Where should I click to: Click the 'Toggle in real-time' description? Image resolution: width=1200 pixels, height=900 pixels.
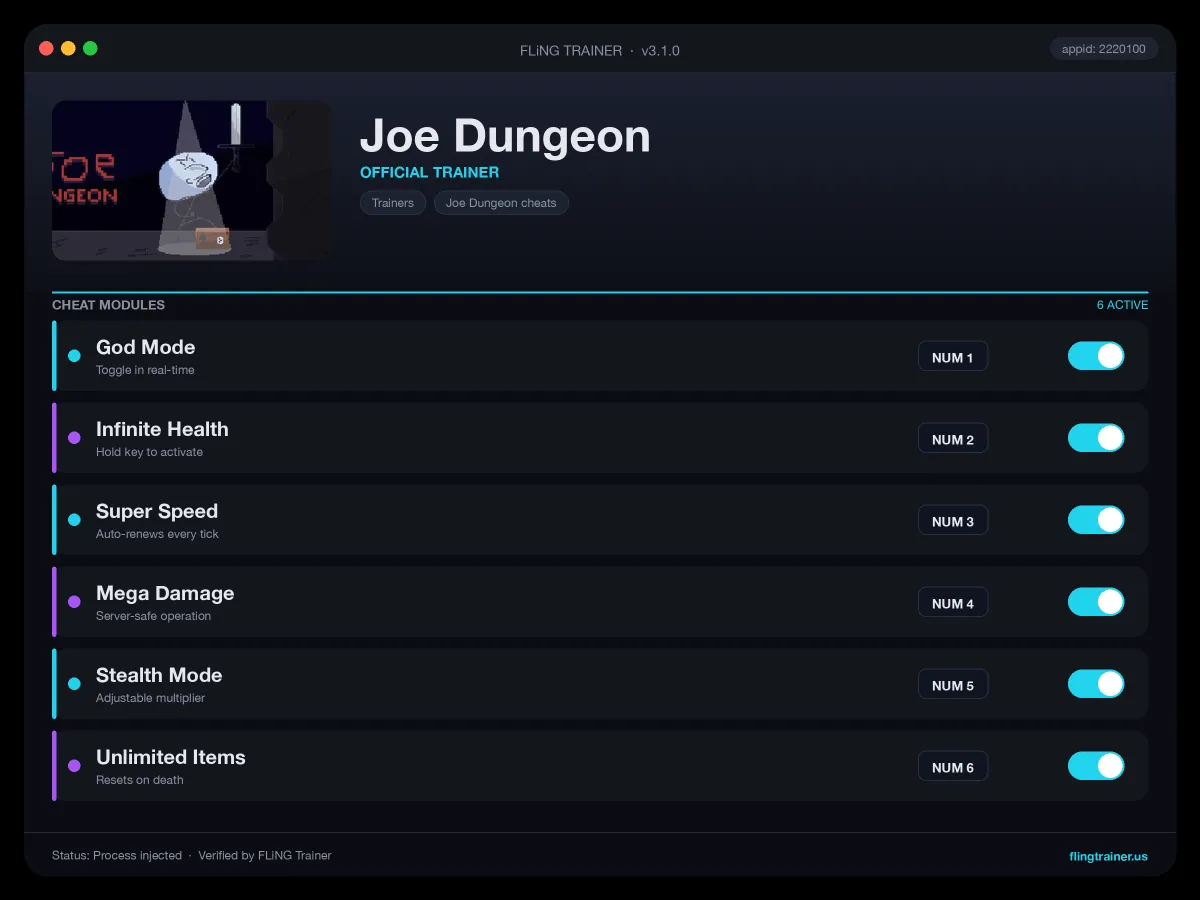coord(145,370)
